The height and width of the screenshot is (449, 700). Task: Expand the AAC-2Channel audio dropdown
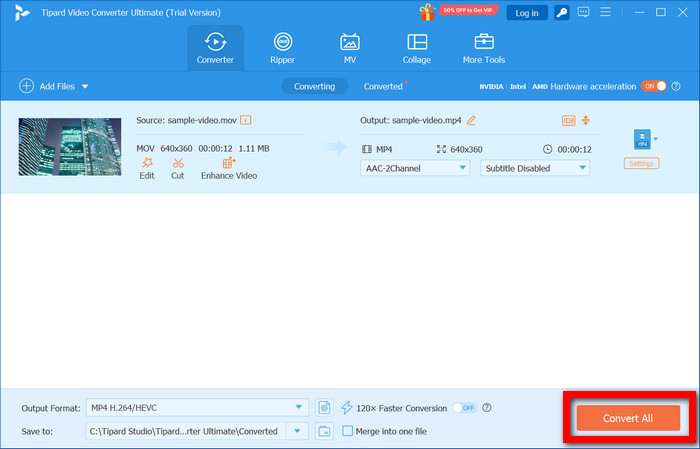[x=415, y=168]
